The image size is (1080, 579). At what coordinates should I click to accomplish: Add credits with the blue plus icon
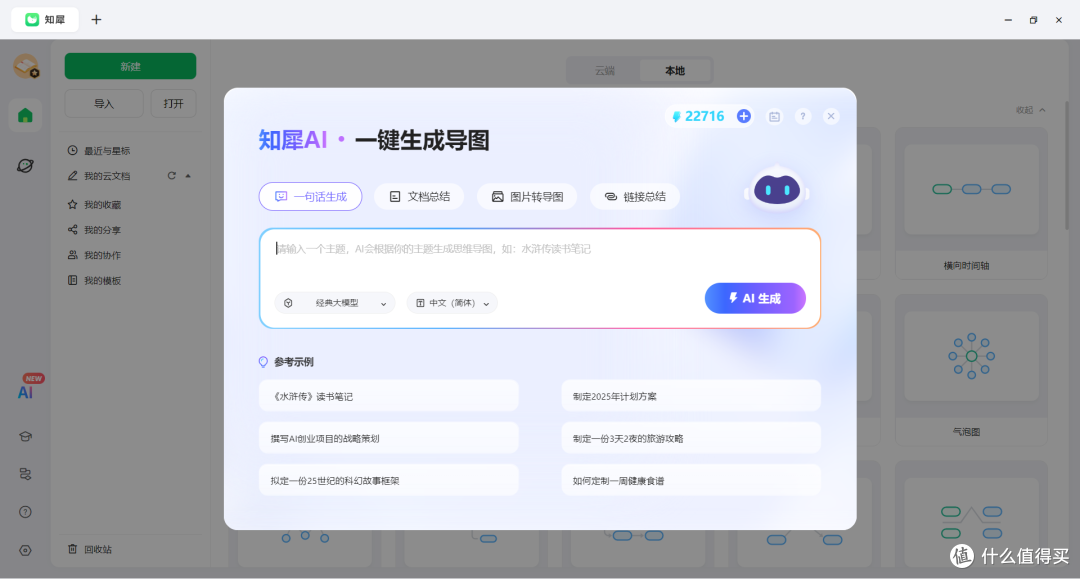[743, 116]
